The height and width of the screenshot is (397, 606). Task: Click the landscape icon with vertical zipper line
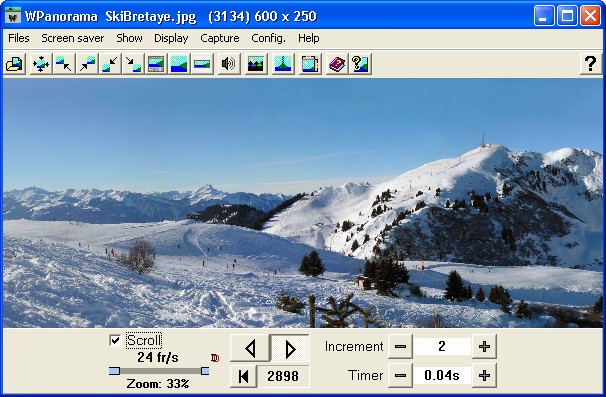pos(283,64)
